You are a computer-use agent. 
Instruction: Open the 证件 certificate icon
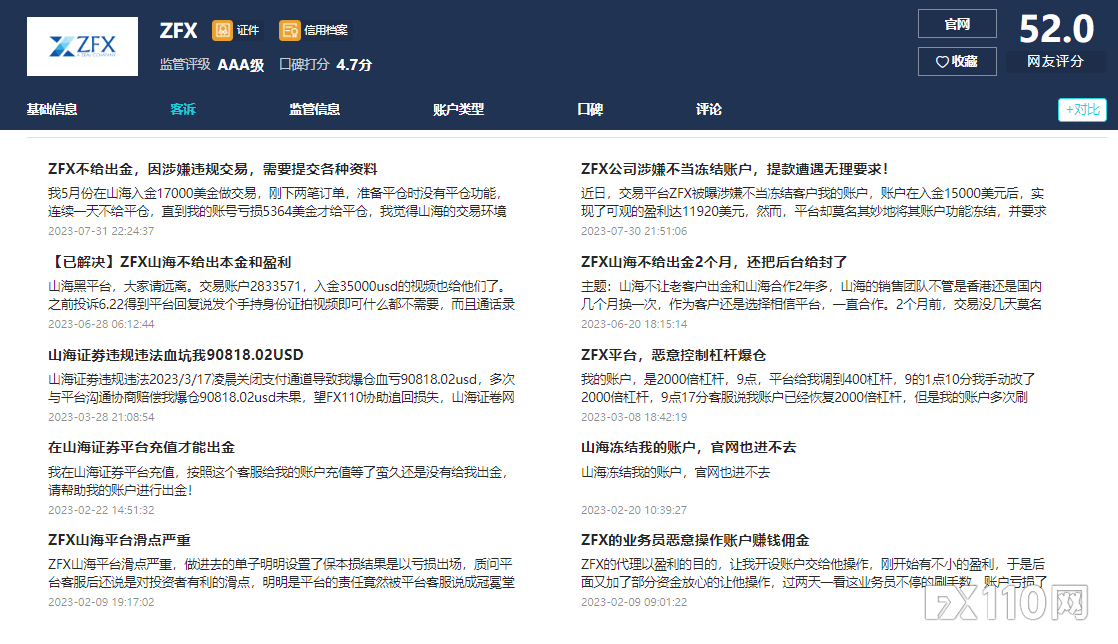pyautogui.click(x=222, y=30)
